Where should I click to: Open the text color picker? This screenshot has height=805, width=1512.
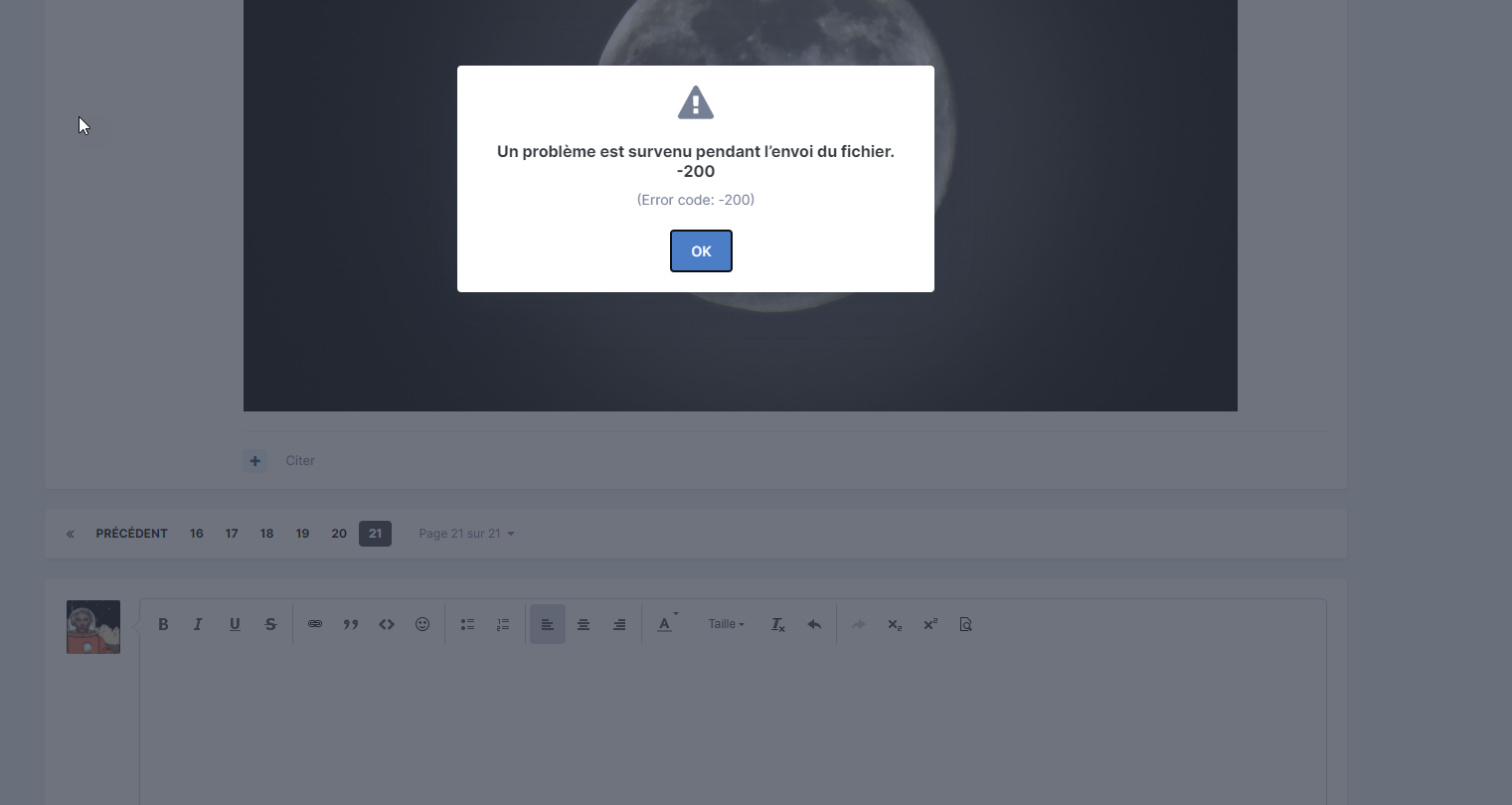coord(666,624)
